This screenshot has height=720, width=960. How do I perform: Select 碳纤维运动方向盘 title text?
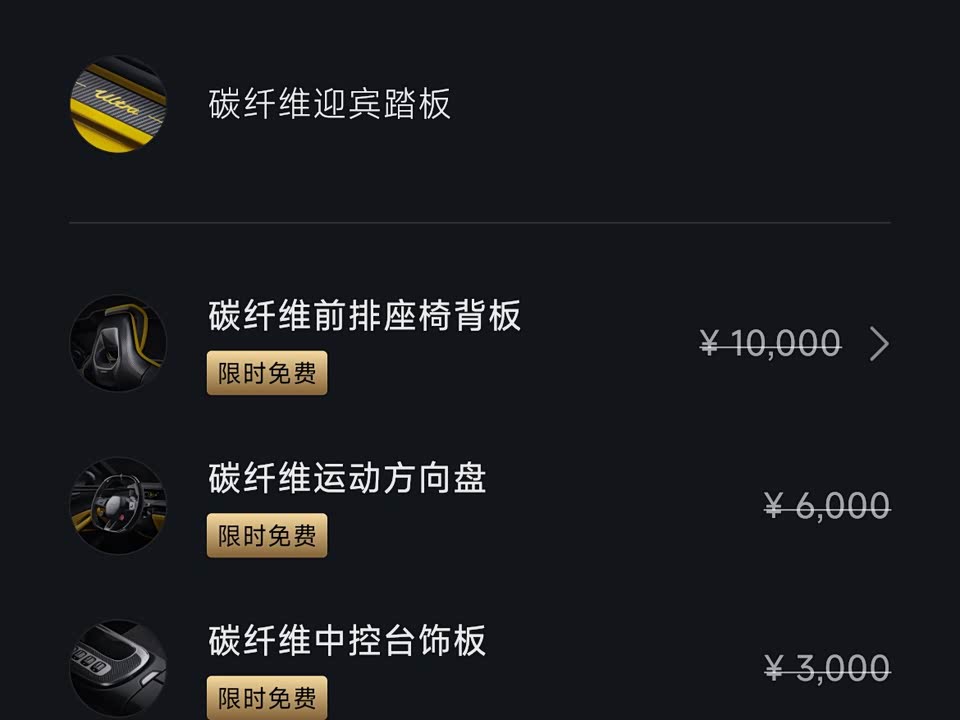coord(347,478)
